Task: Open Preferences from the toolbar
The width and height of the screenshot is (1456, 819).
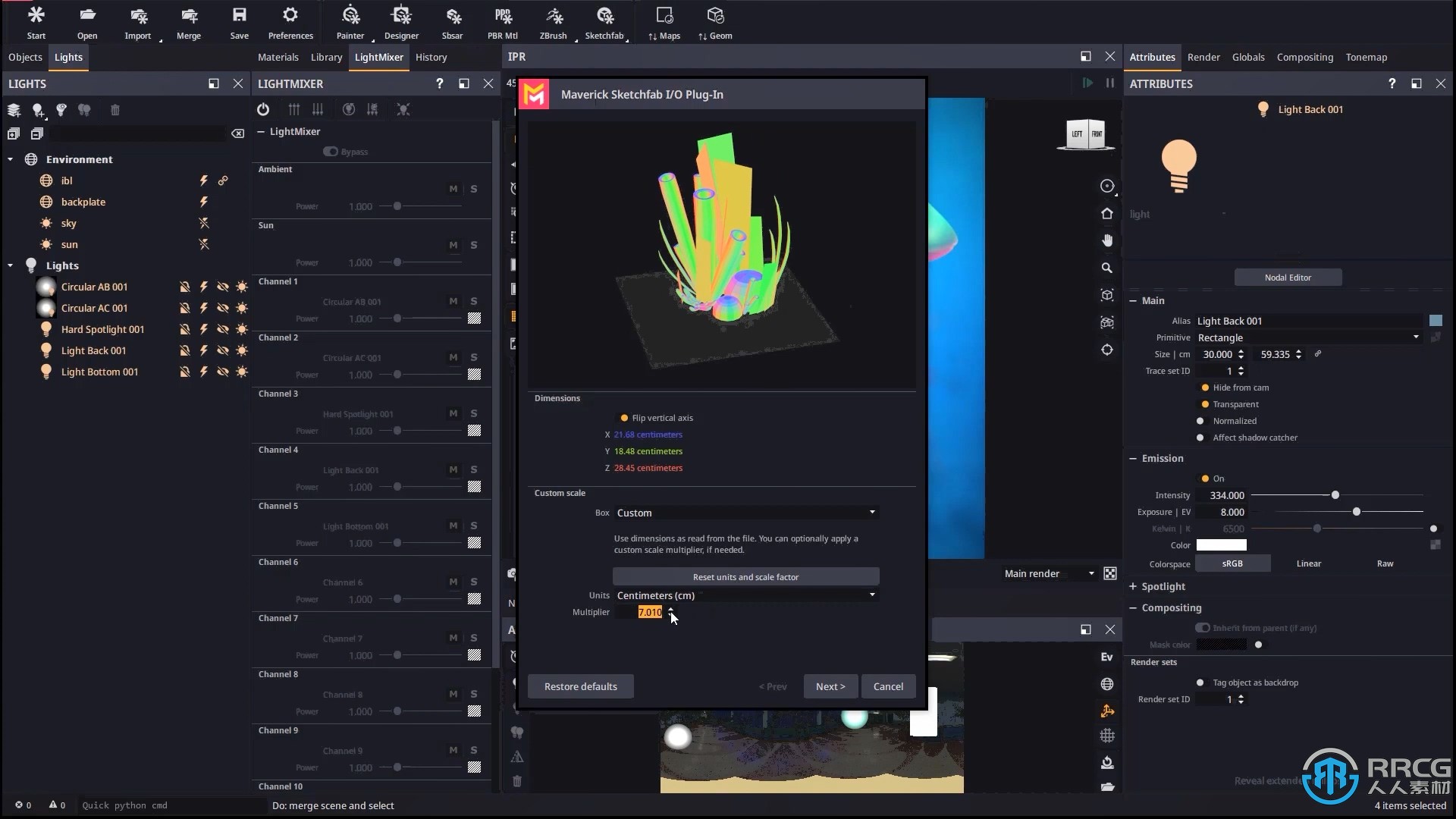Action: (290, 23)
